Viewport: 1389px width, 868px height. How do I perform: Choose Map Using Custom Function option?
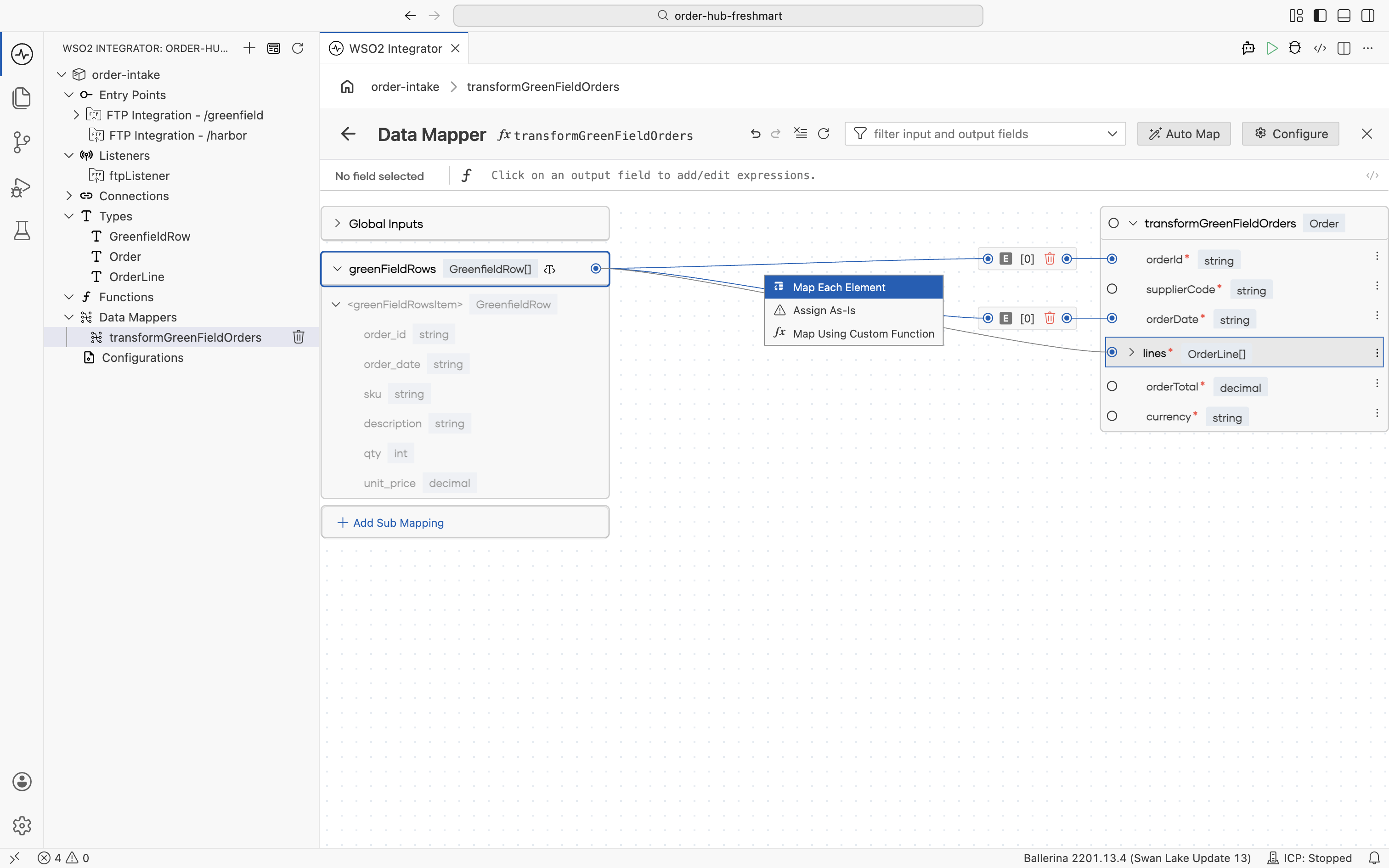coord(853,333)
